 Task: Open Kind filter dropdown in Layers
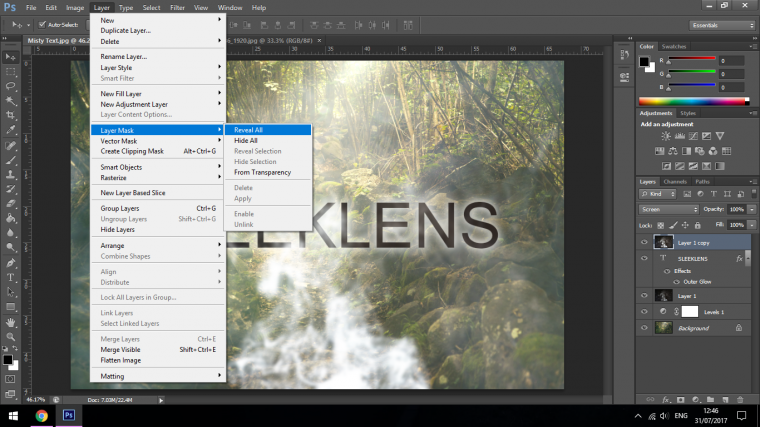658,194
